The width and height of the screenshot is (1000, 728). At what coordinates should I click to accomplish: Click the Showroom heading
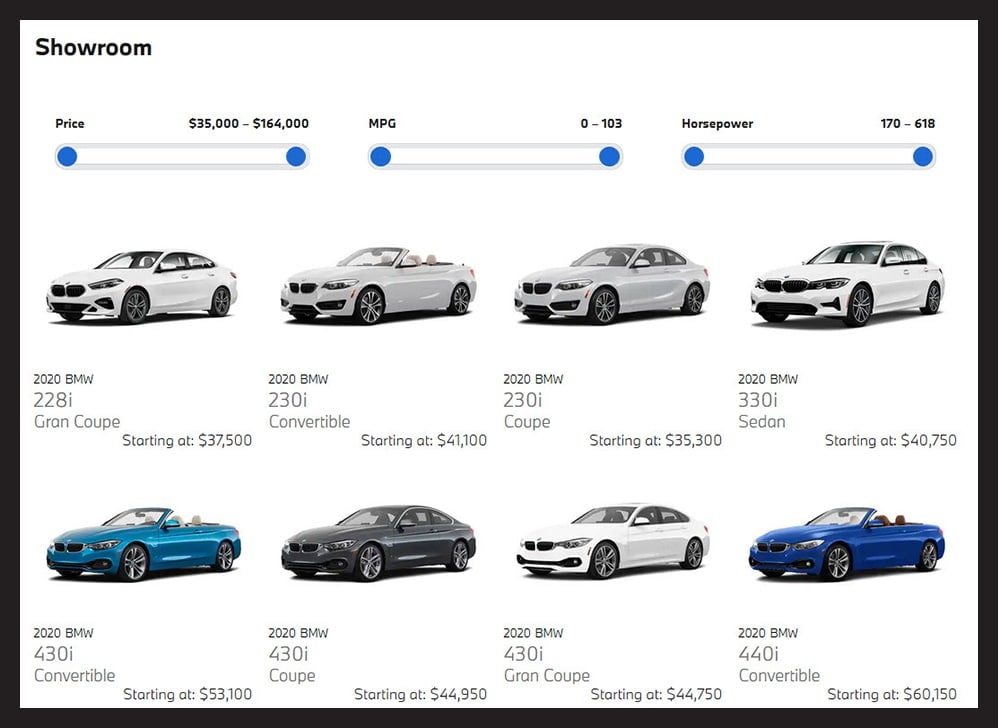[x=94, y=47]
